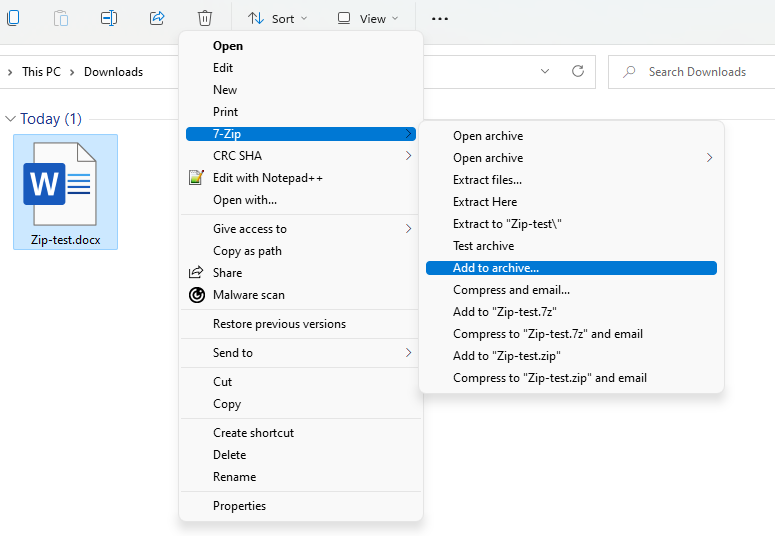Viewport: 775px width, 536px height.
Task: Open the View dropdown
Action: pos(367,18)
